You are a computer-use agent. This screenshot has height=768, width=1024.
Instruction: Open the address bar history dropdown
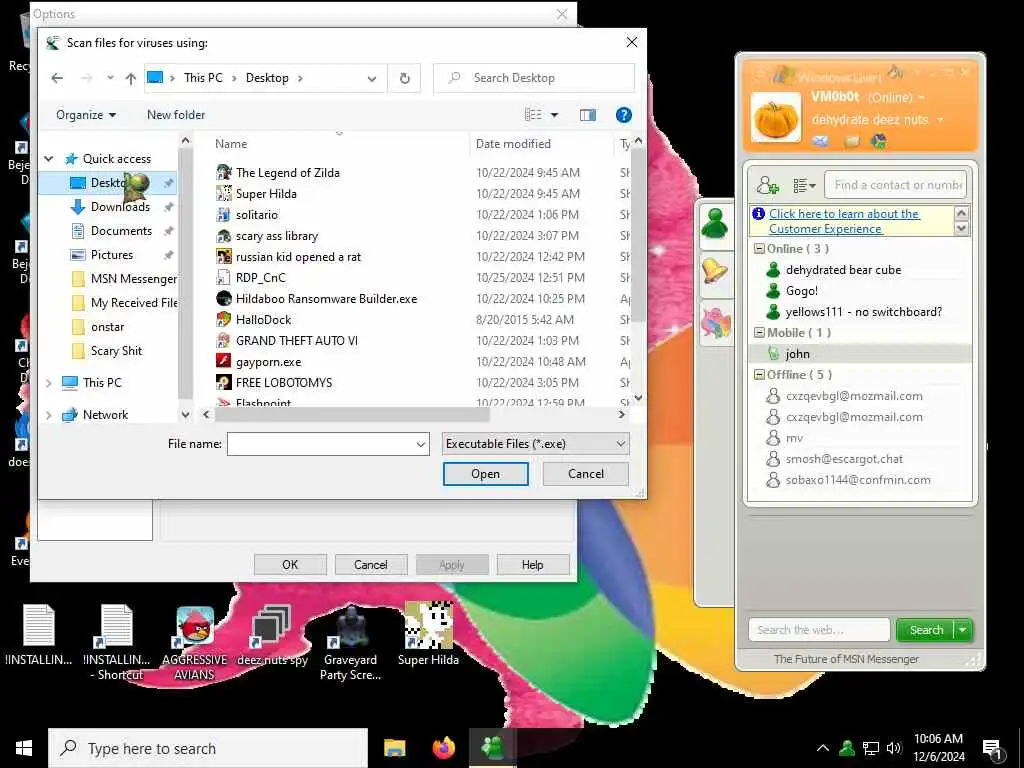372,79
